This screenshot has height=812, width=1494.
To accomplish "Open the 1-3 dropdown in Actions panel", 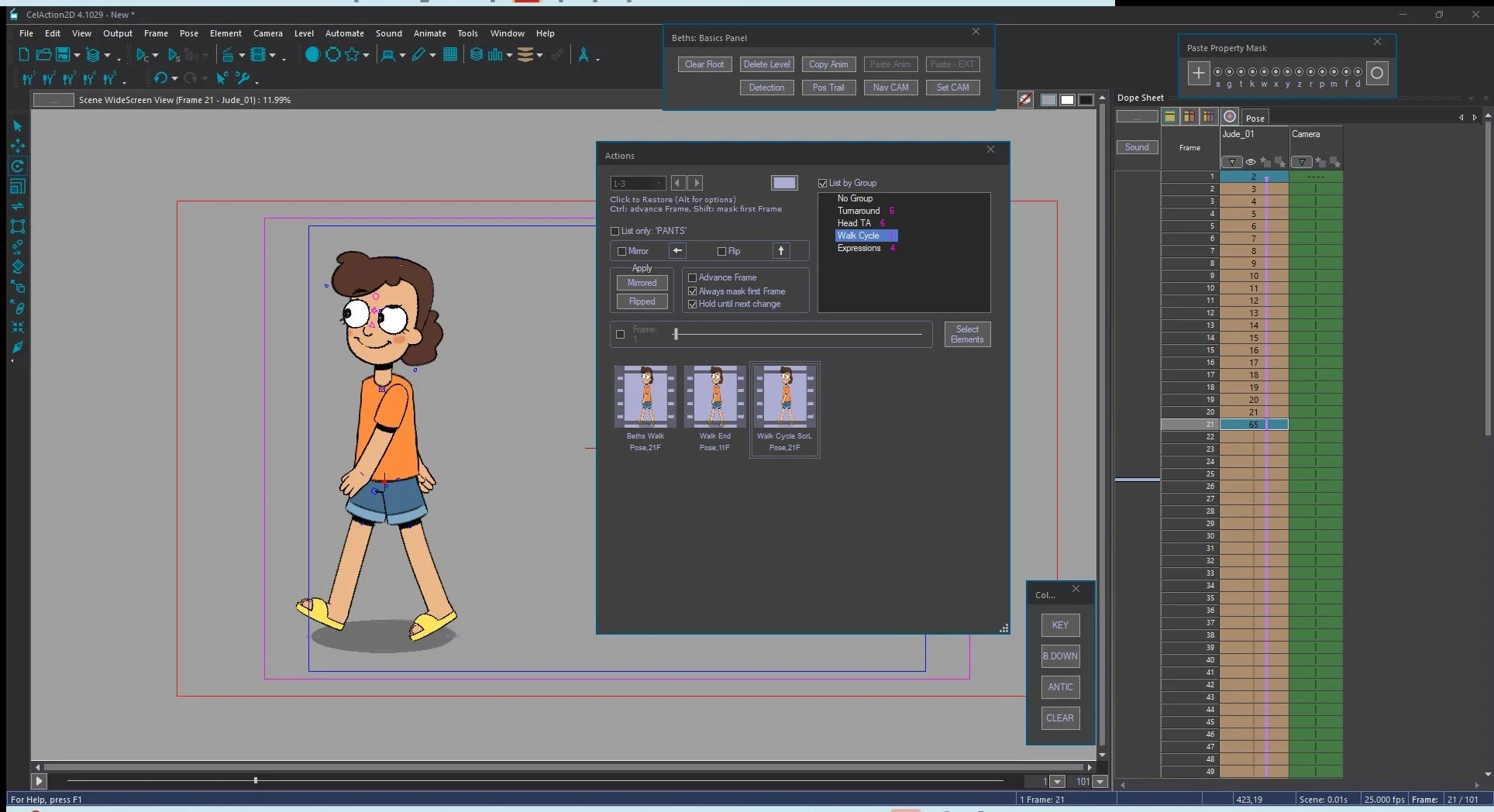I will [638, 184].
